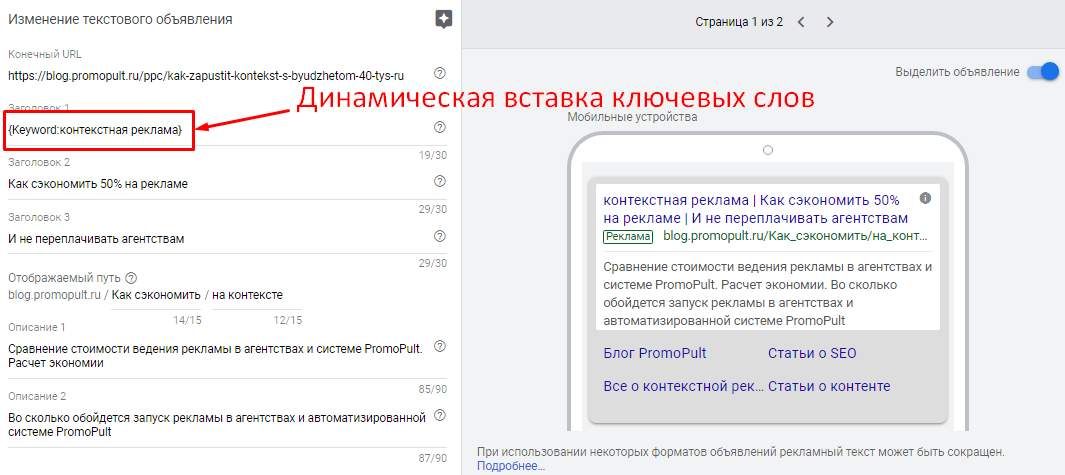Screen dimensions: 1065x475
Task: Open the Подробнее link
Action: coord(511,466)
